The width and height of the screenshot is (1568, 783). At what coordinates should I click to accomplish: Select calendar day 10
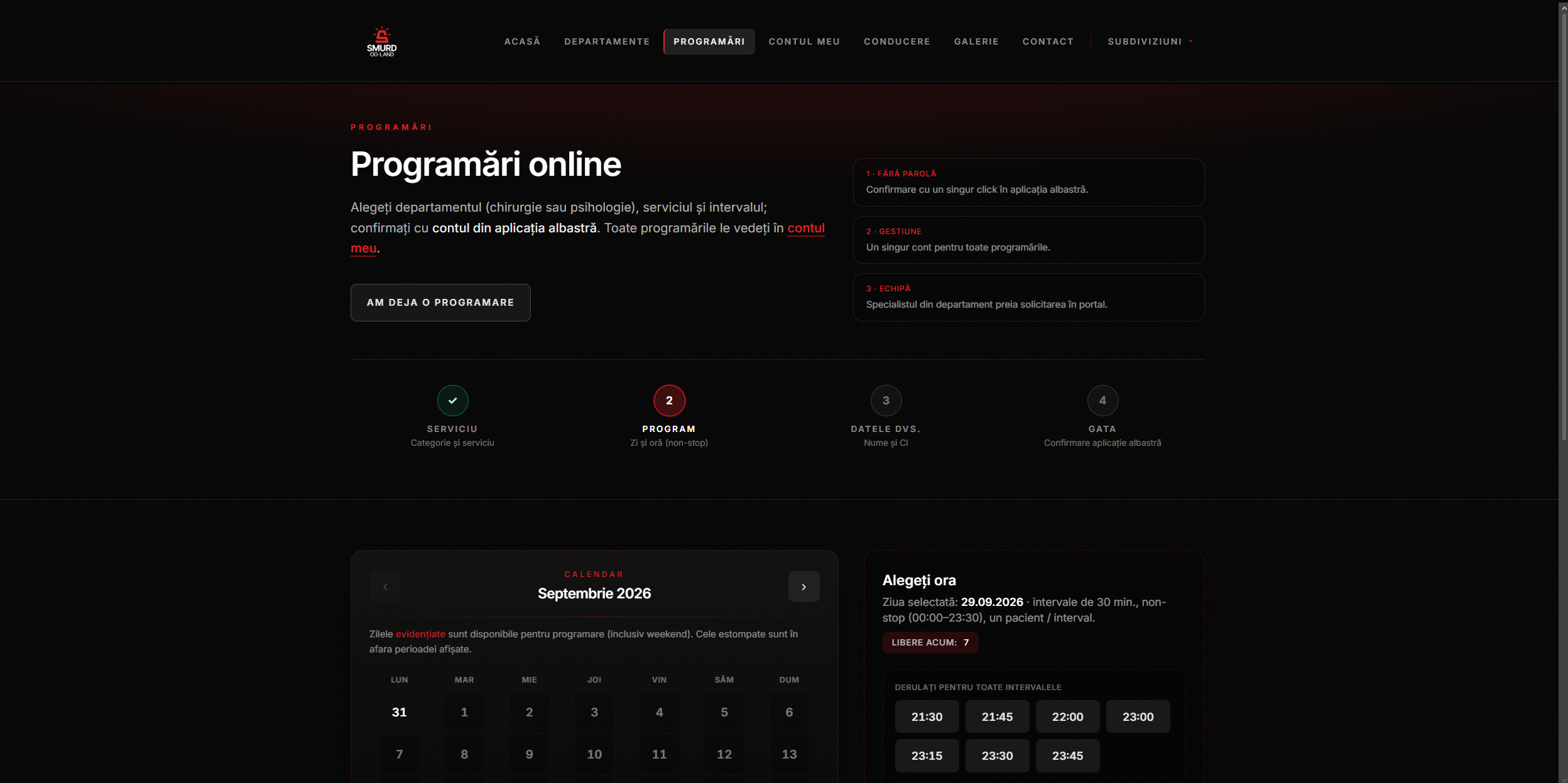coord(594,754)
